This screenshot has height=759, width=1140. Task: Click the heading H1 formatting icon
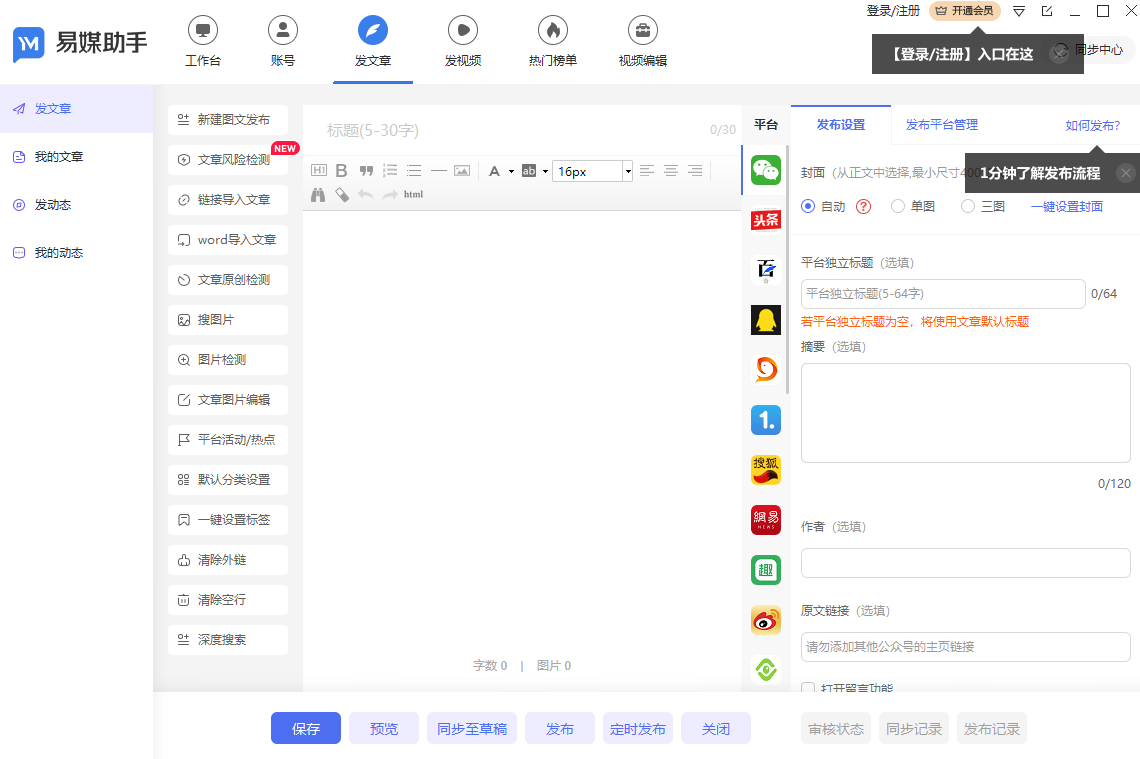pyautogui.click(x=318, y=171)
